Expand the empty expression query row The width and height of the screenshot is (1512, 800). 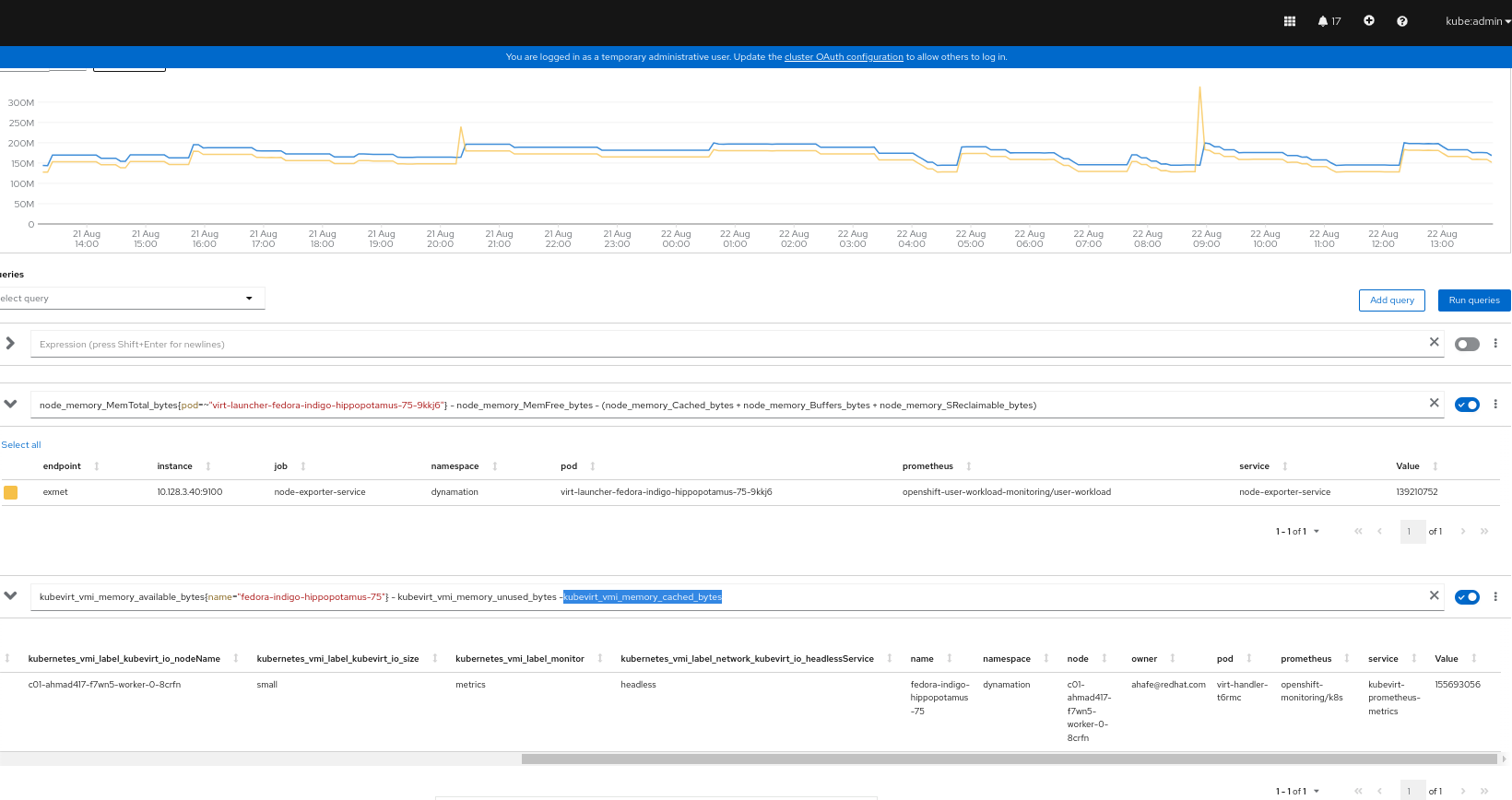(x=10, y=343)
